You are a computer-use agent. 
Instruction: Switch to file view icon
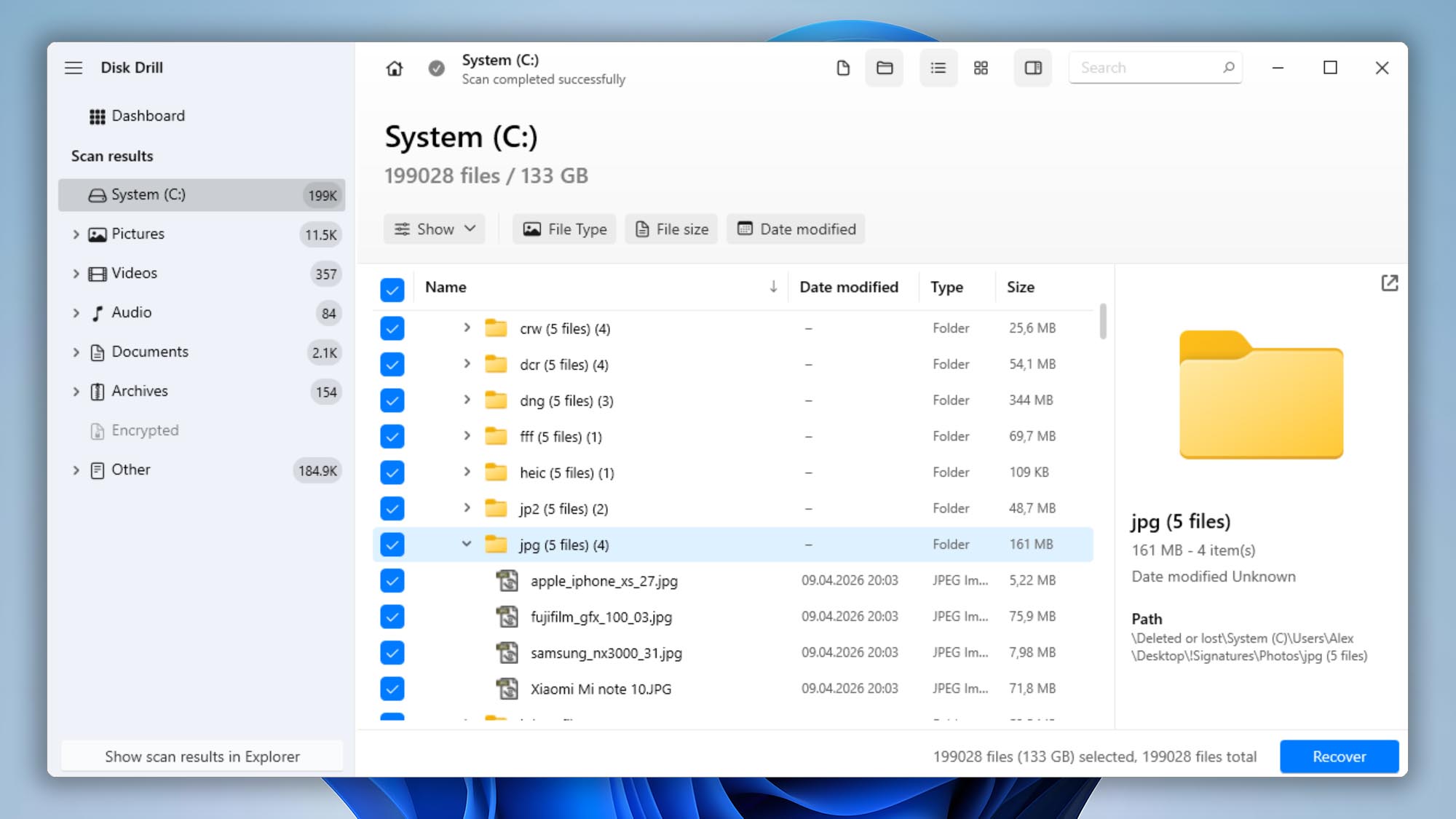[843, 68]
